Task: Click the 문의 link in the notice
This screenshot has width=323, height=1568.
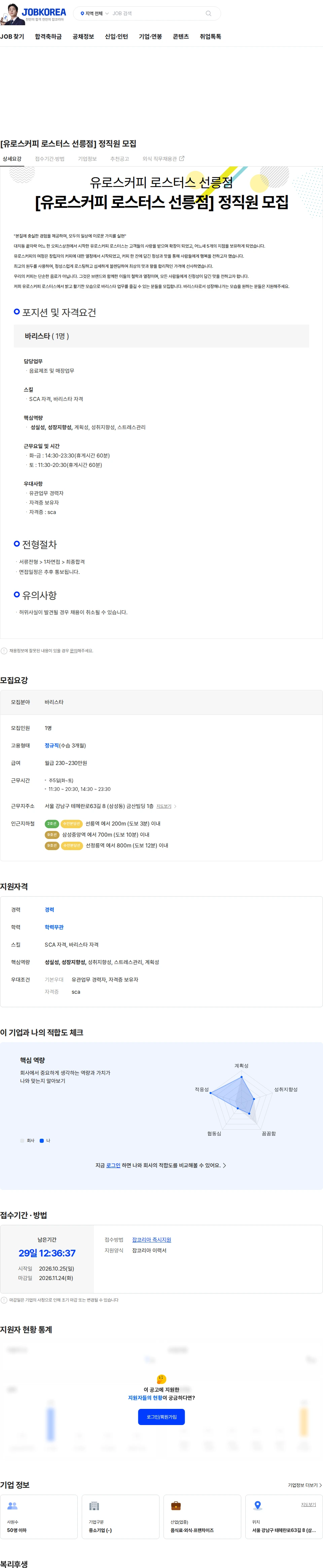Action: [74, 651]
